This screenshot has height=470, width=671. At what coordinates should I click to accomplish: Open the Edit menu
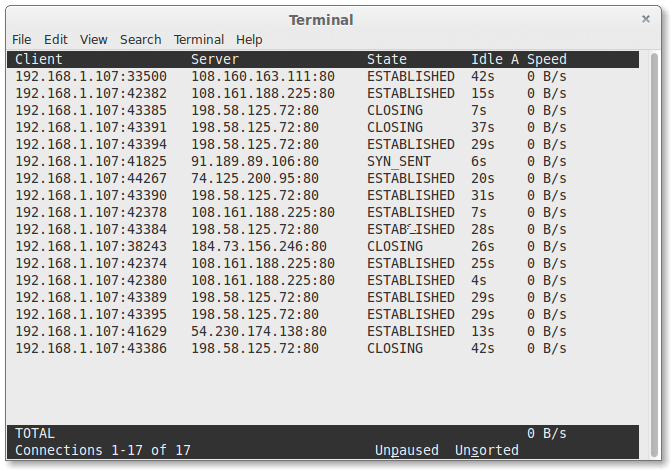click(56, 40)
